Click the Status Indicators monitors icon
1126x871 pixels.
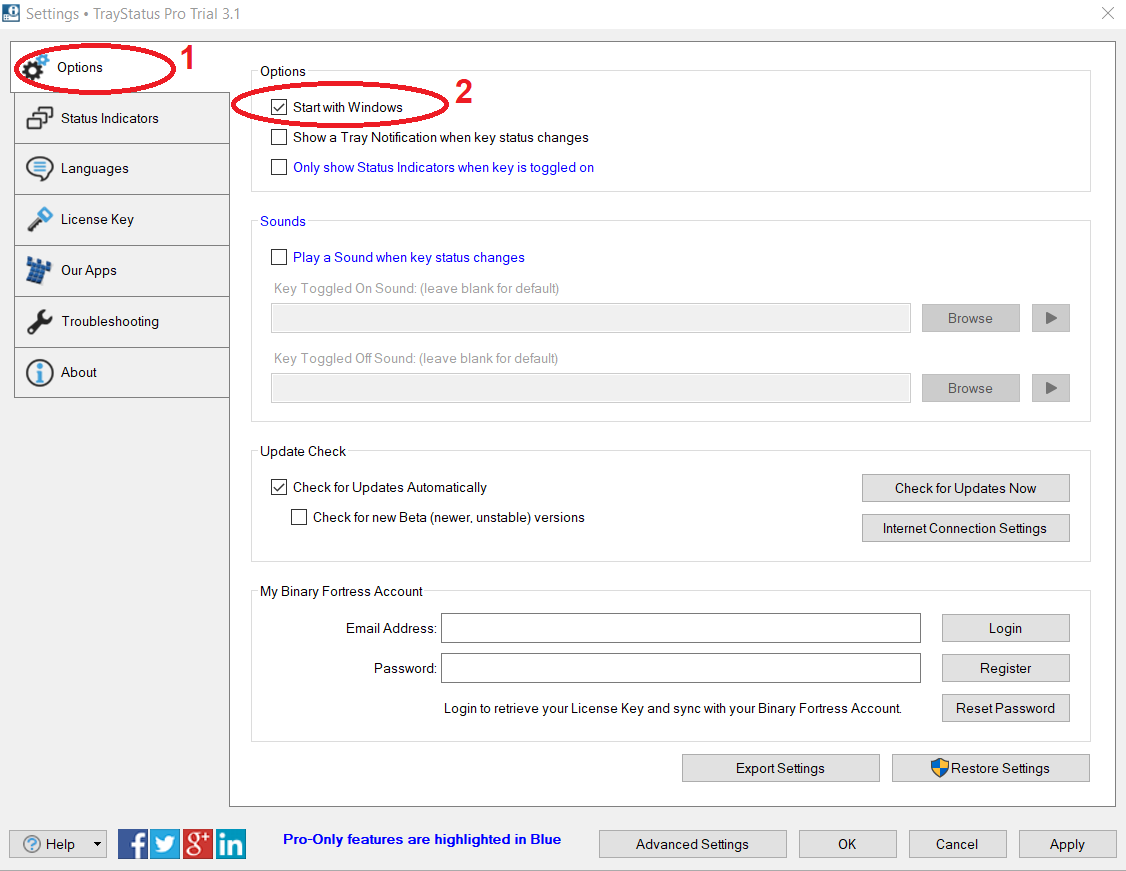point(39,118)
